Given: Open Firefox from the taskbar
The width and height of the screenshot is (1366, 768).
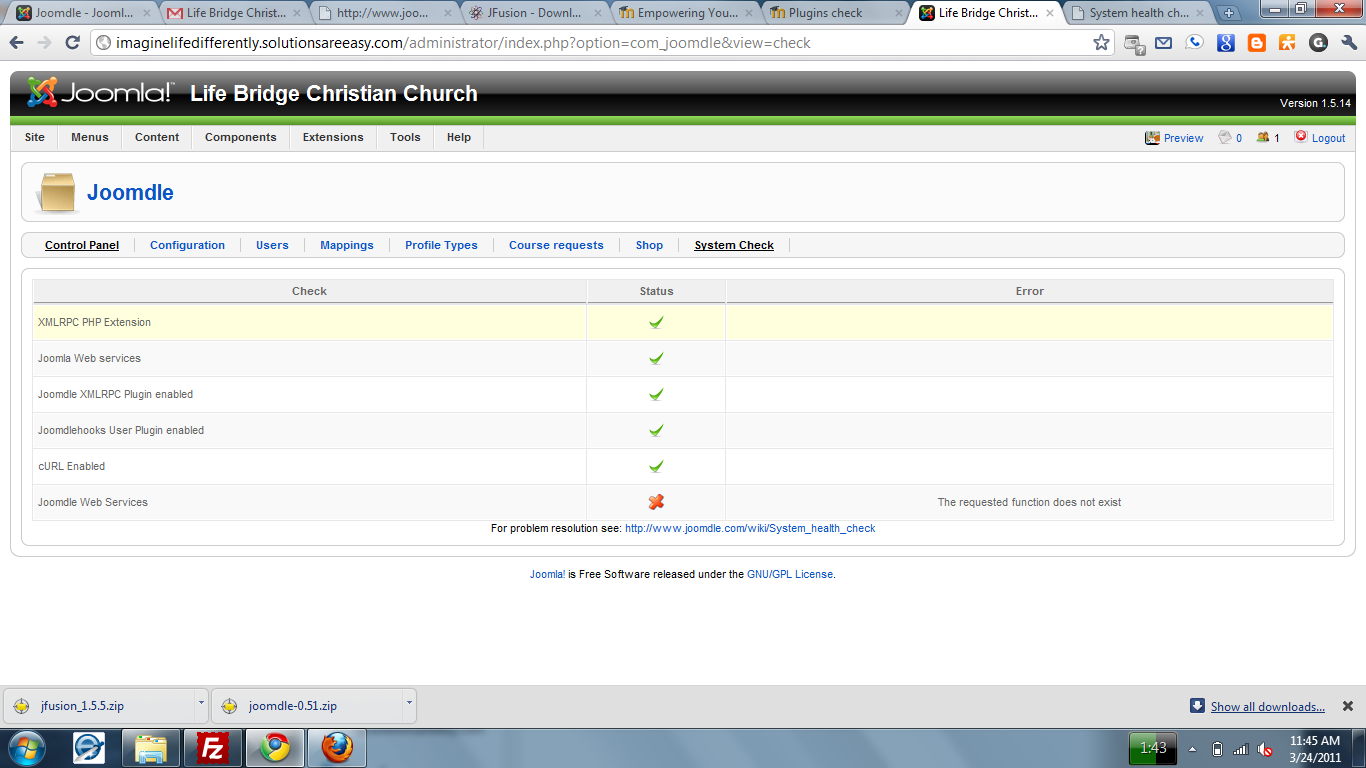Looking at the screenshot, I should tap(337, 747).
